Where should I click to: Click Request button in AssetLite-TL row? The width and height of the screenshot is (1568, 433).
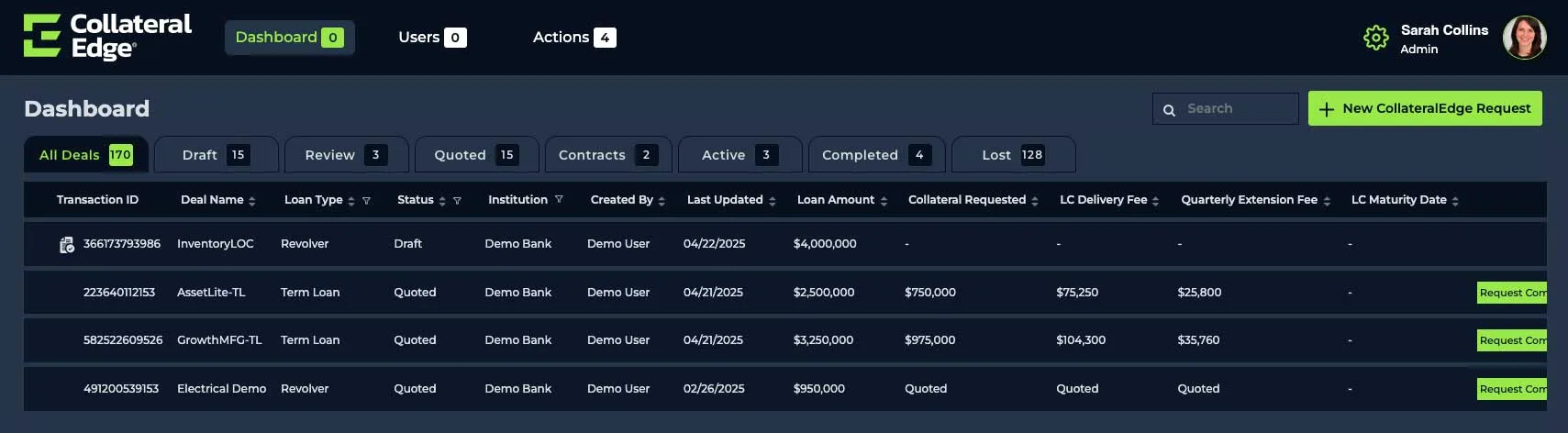tap(1512, 293)
